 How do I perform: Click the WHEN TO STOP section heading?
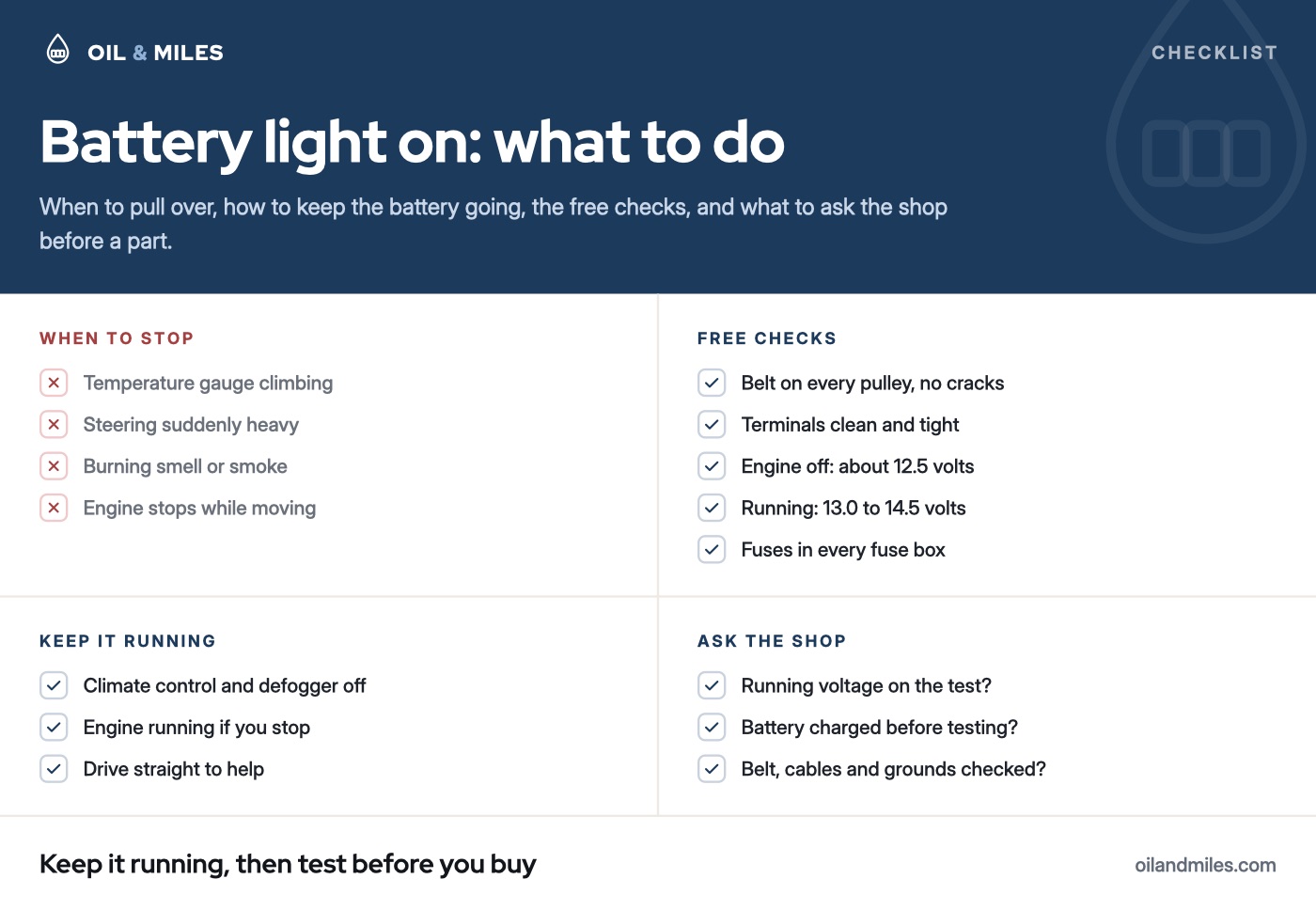pos(117,338)
